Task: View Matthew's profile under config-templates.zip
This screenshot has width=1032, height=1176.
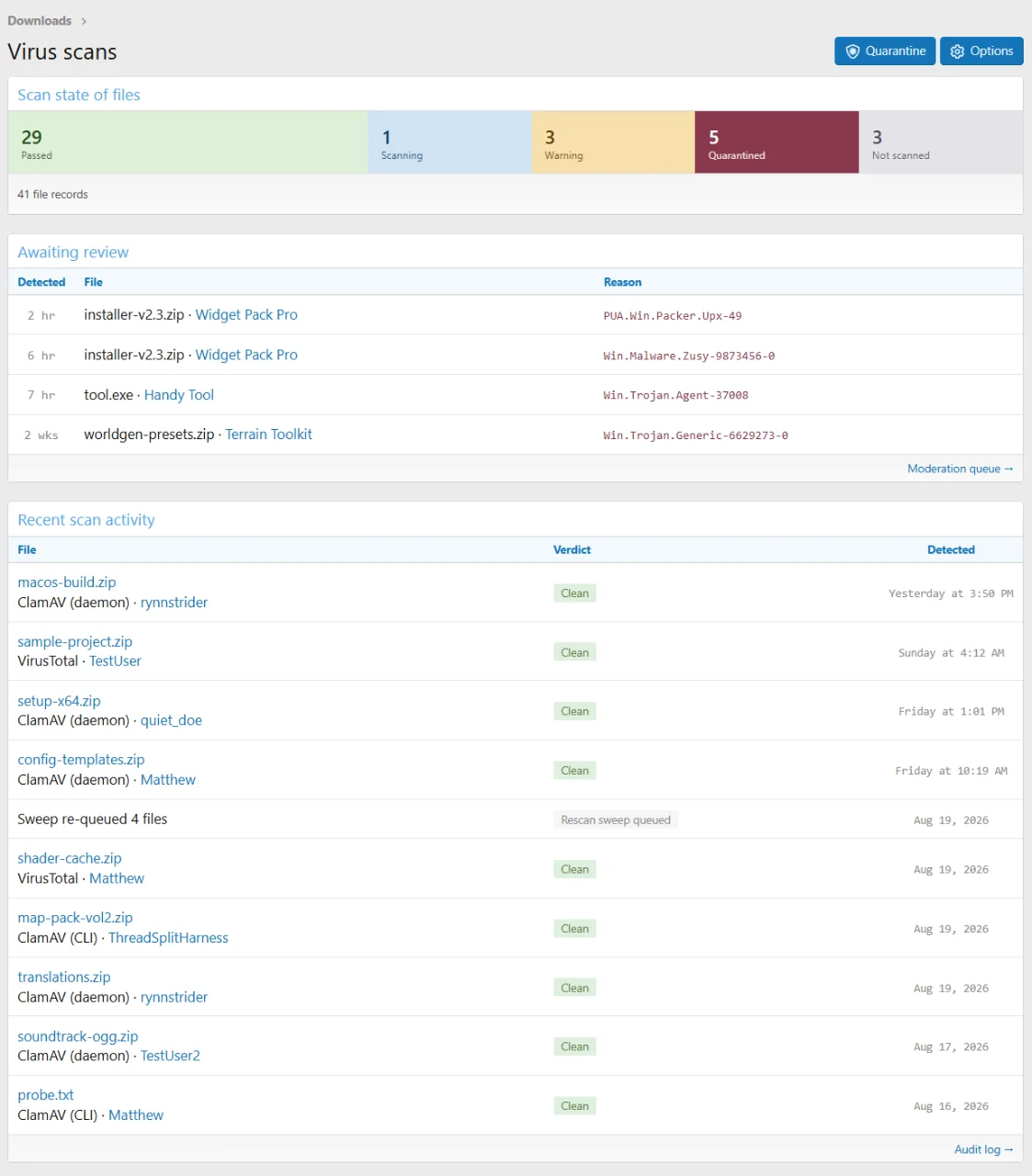Action: click(x=168, y=779)
